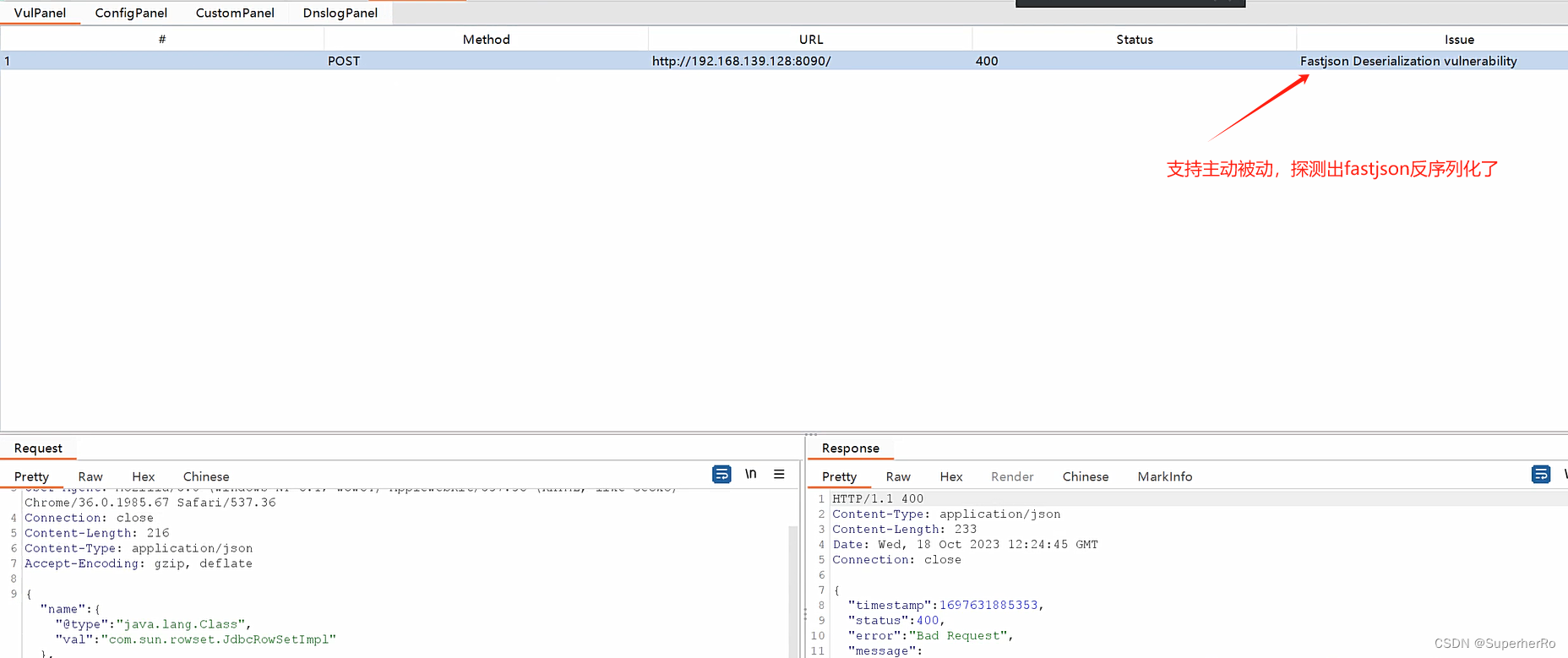Screen dimensions: 1568x658
Task: Switch Request view to Pretty
Action: click(x=31, y=476)
